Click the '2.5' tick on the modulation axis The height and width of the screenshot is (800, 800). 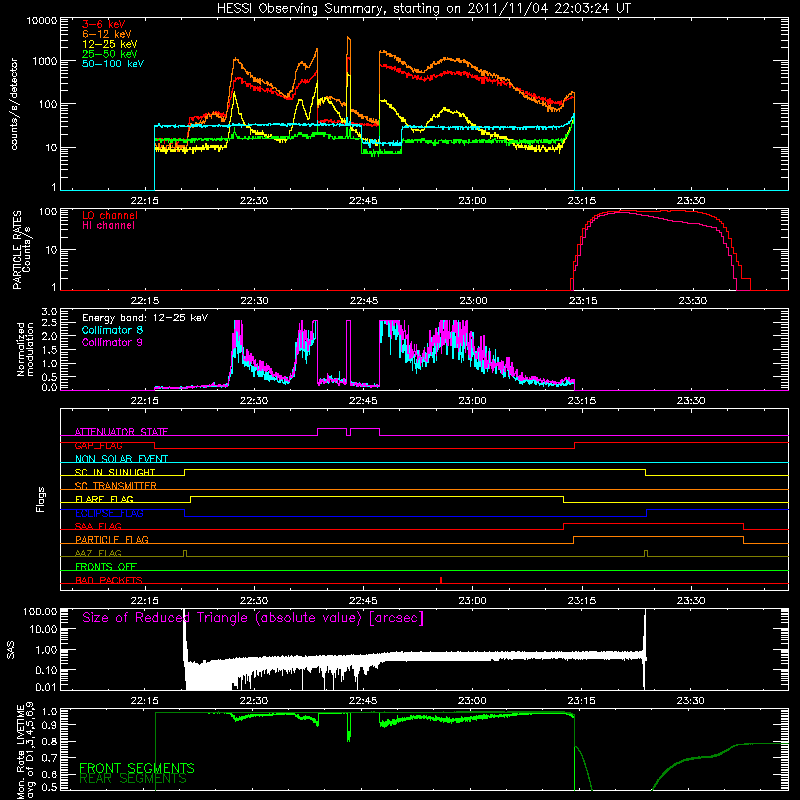coord(49,323)
